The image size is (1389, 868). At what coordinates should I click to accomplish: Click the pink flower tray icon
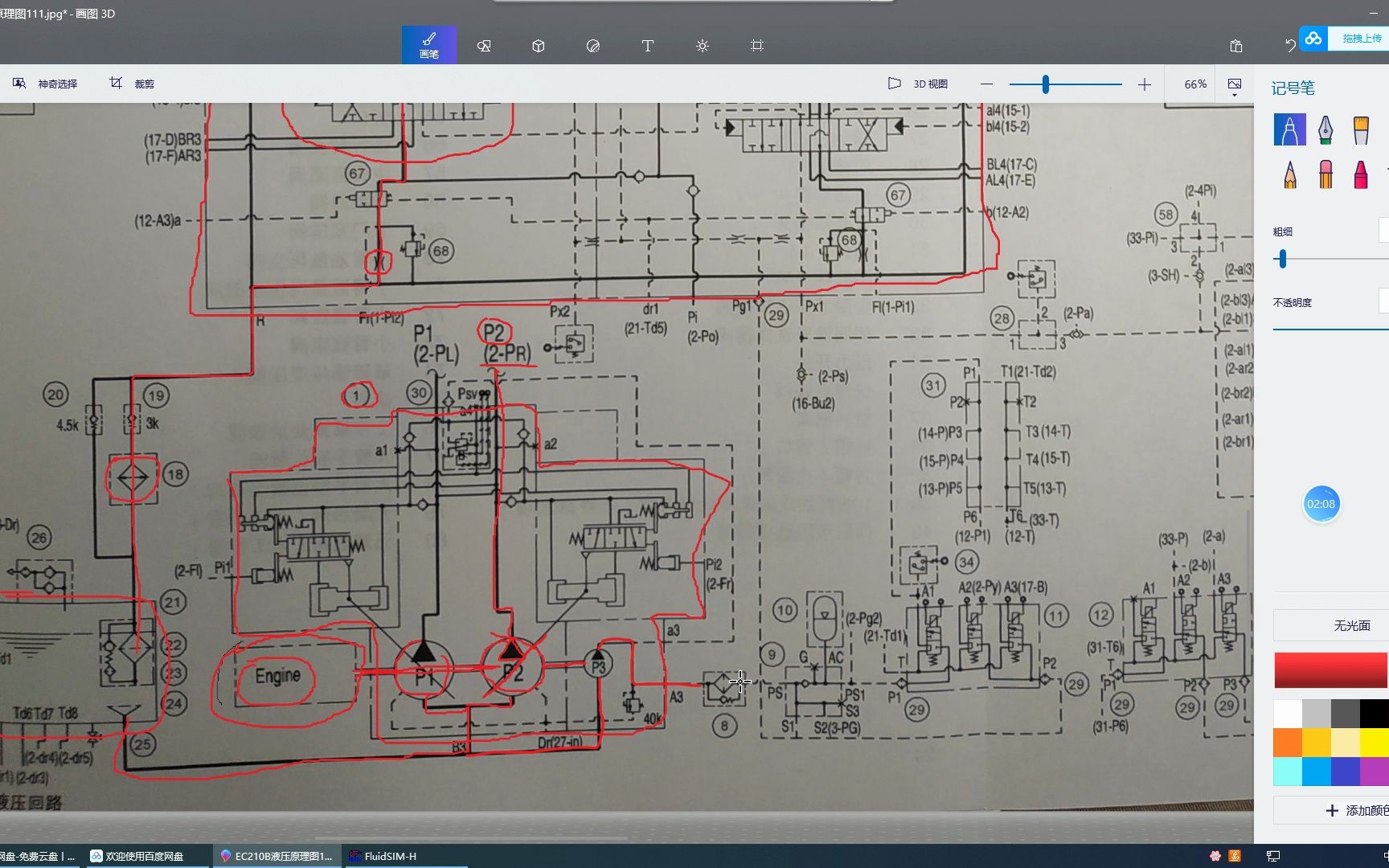click(x=1215, y=856)
